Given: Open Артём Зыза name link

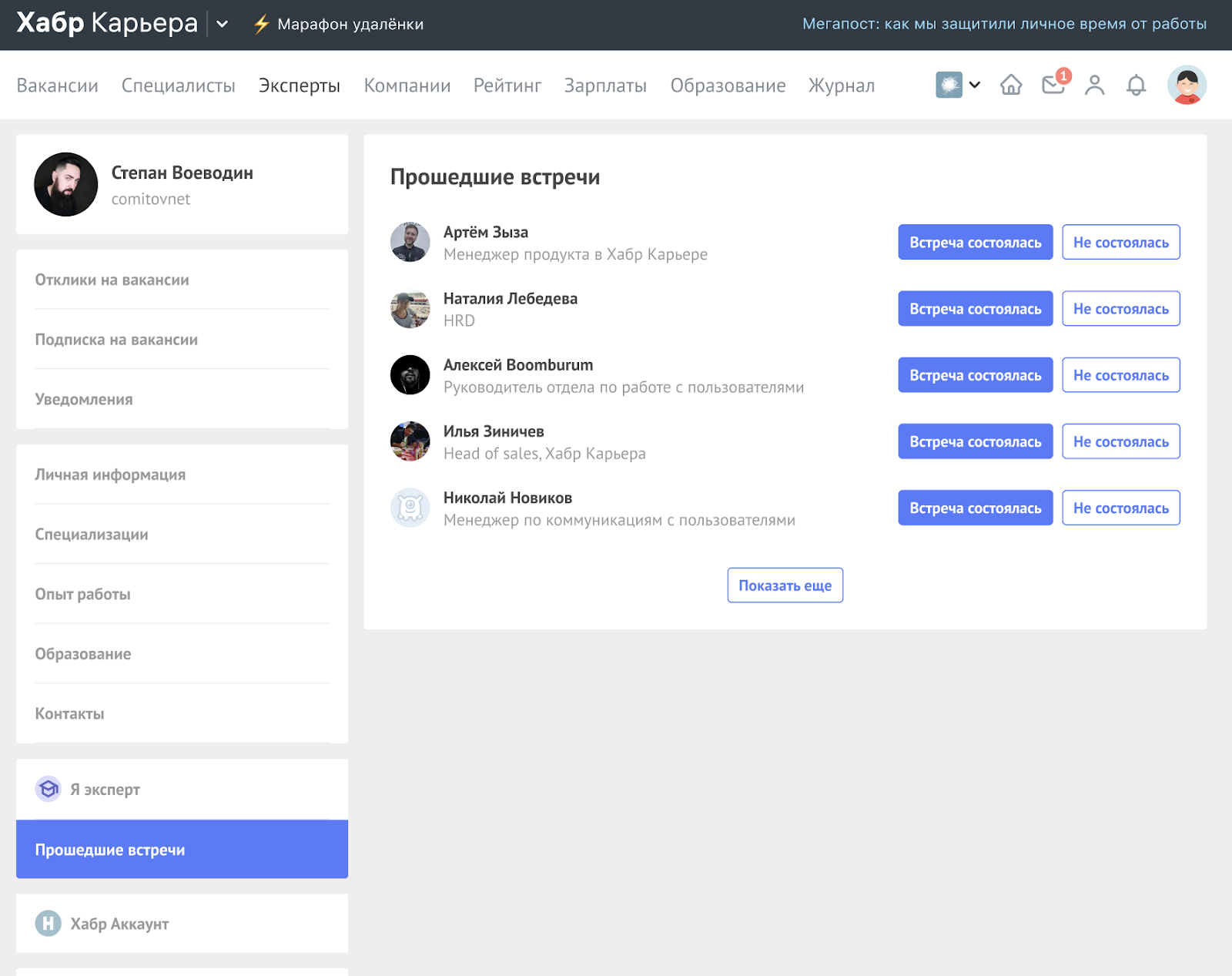Looking at the screenshot, I should (486, 232).
